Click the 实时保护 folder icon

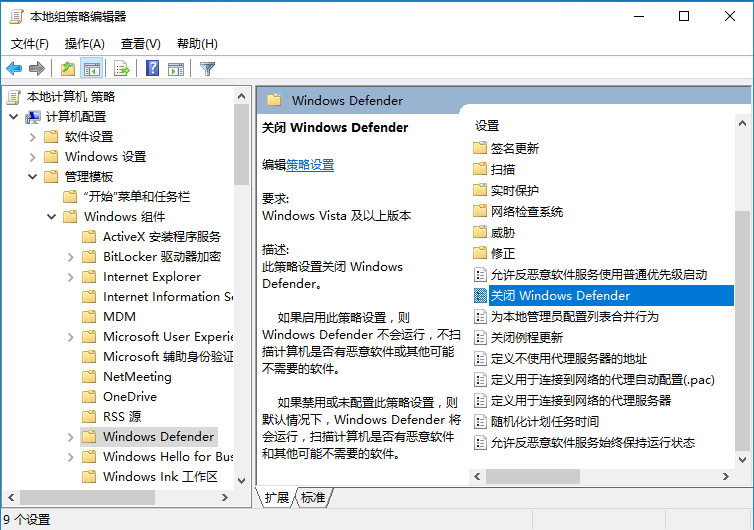click(479, 189)
